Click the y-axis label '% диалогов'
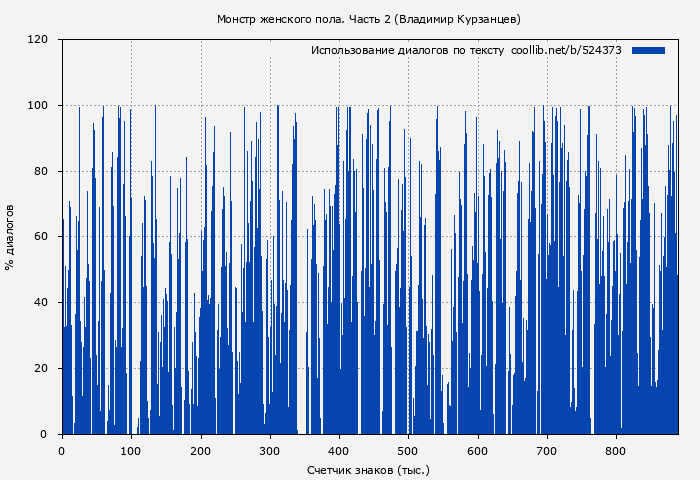Screen dimensions: 700x480 coord(10,237)
